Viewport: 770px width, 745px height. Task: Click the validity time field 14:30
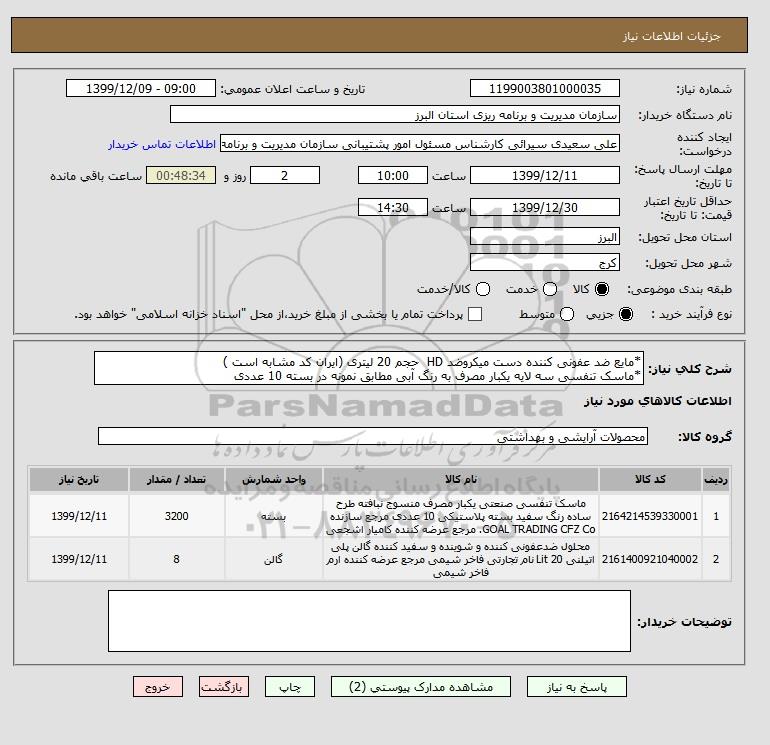(x=393, y=207)
